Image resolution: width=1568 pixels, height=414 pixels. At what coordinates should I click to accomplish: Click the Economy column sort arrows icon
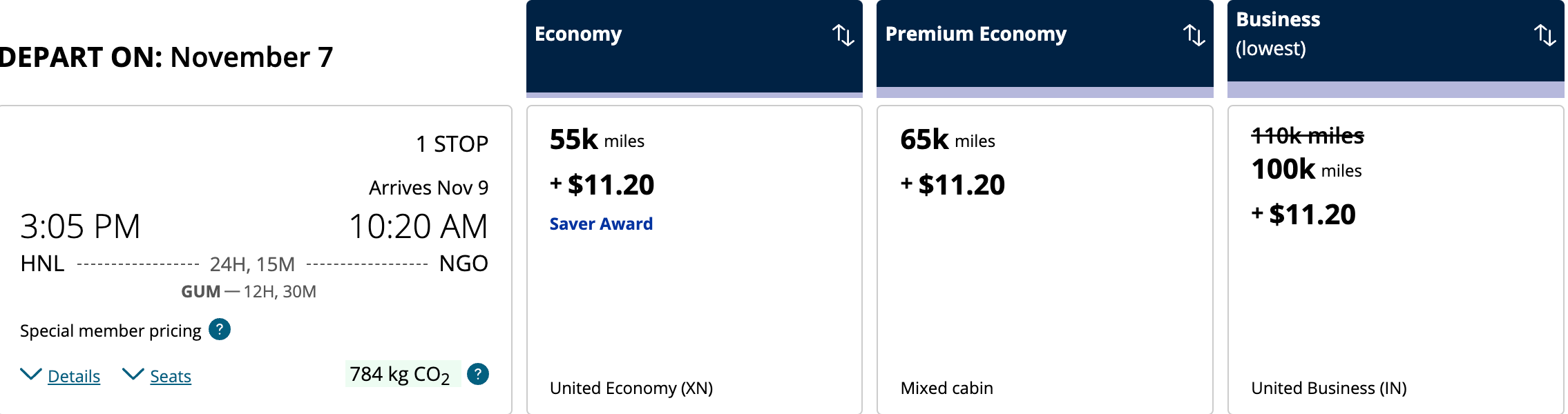point(843,34)
